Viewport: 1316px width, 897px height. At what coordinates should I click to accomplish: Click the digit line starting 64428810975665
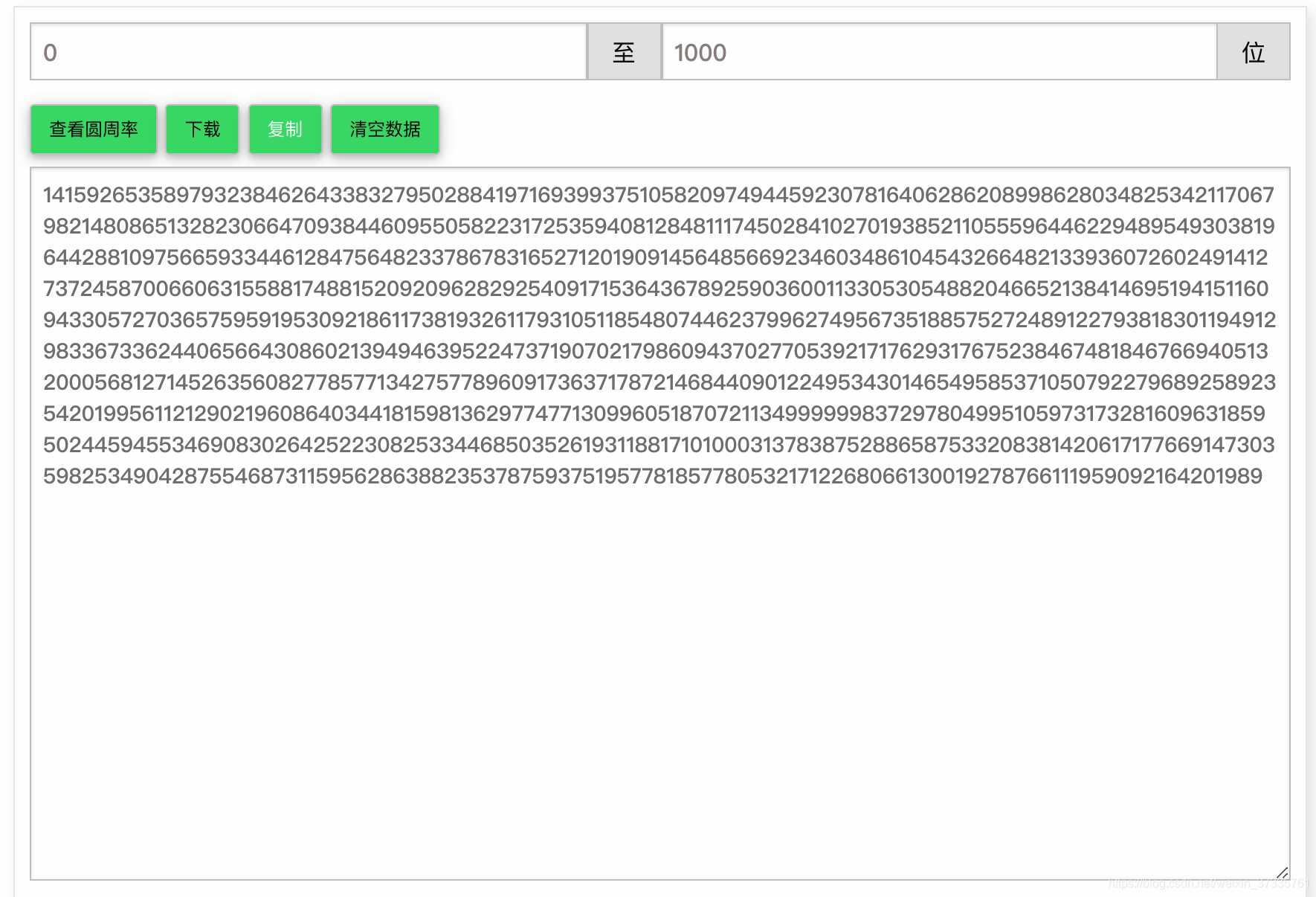[656, 257]
